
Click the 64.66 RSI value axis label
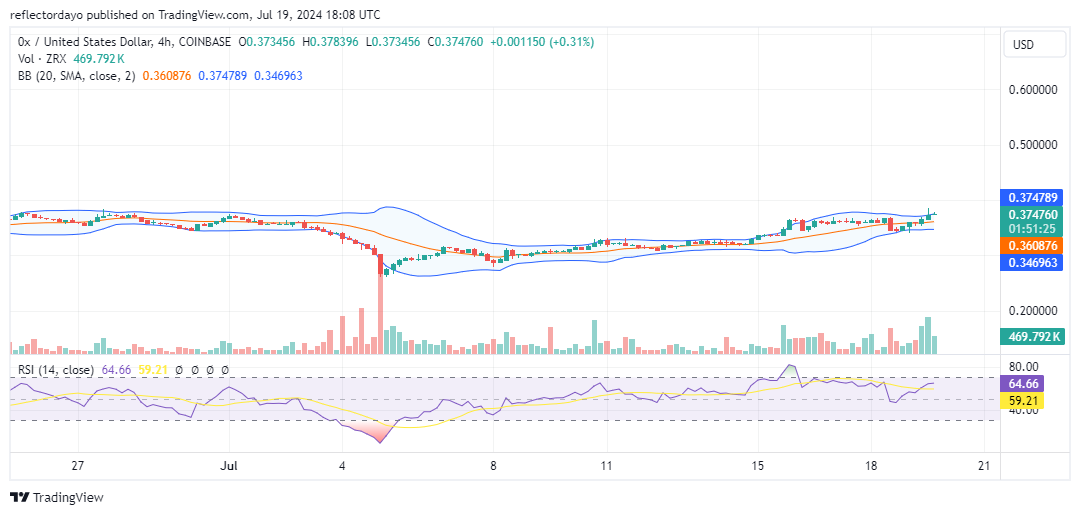pyautogui.click(x=1022, y=383)
